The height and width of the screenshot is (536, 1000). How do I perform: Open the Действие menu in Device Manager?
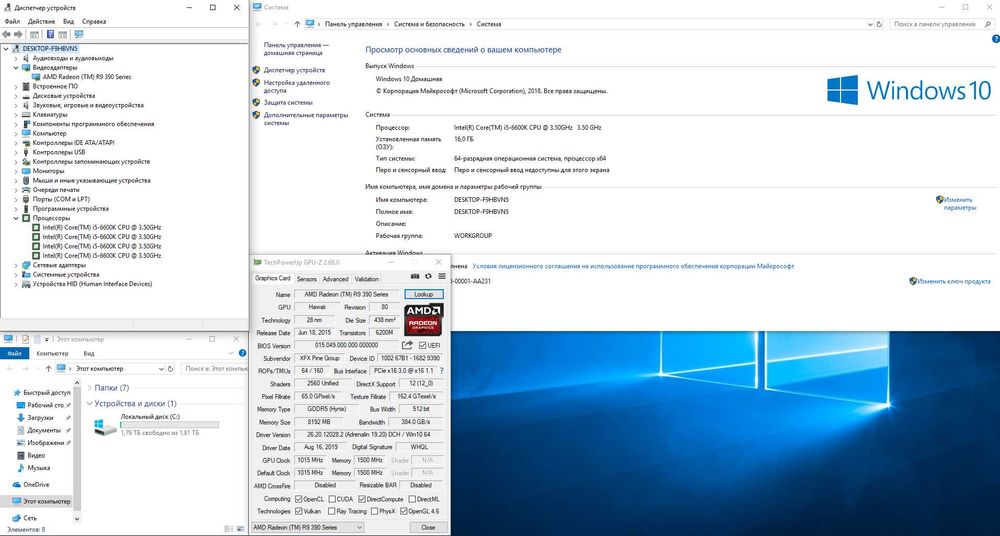pyautogui.click(x=41, y=21)
